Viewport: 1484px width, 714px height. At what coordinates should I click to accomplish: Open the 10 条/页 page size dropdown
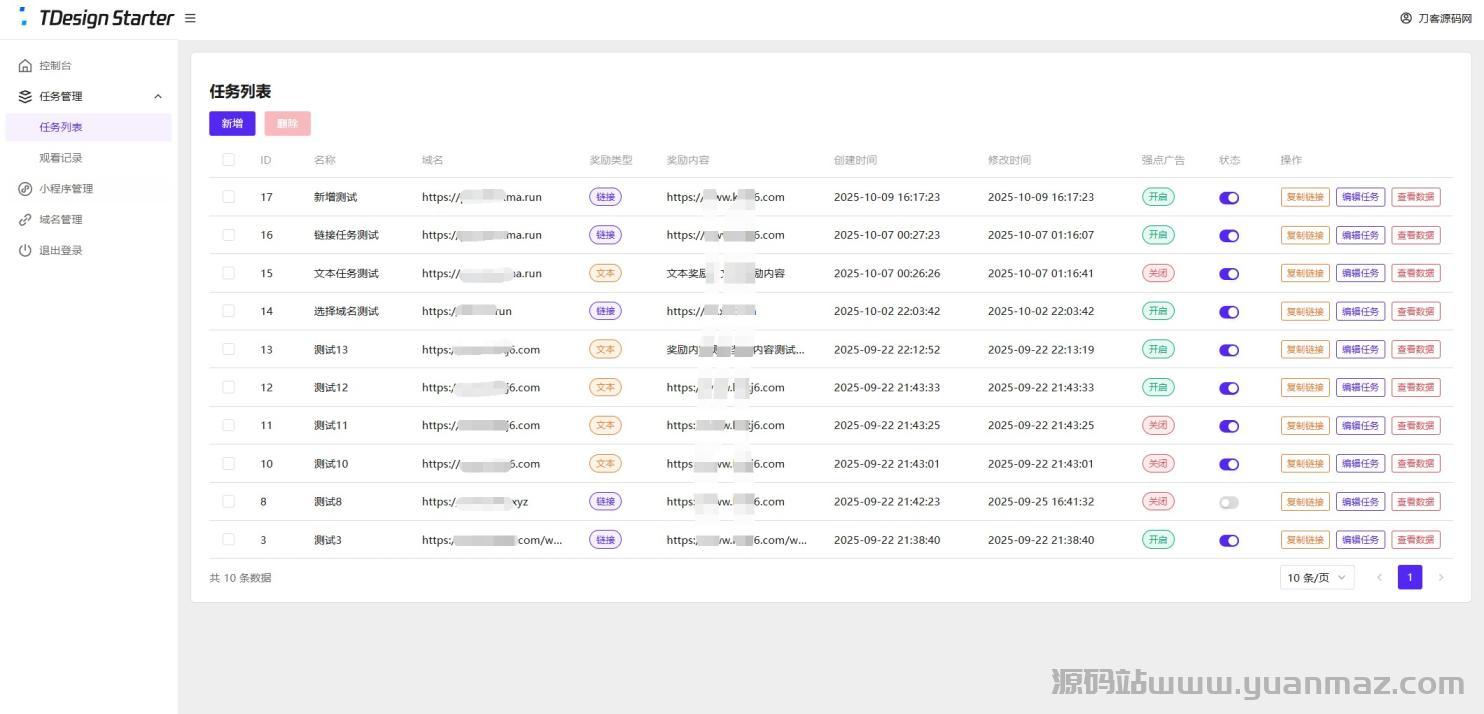click(1316, 578)
